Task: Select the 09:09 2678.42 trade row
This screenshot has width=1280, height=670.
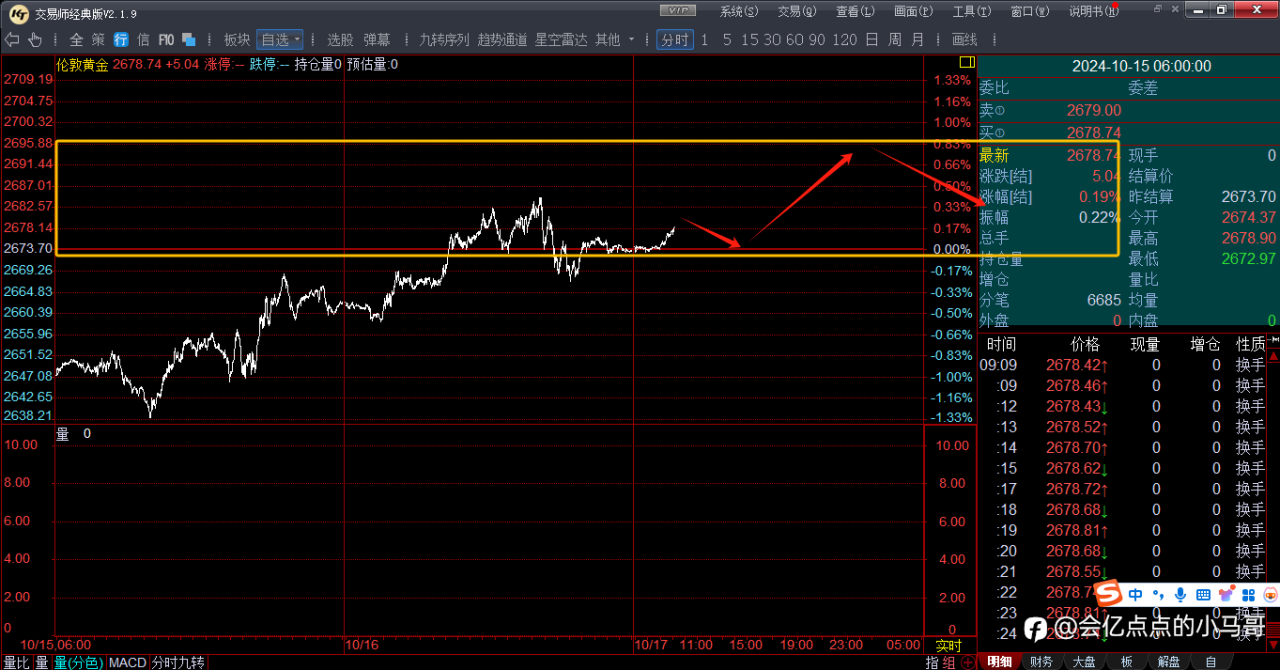Action: pos(1128,365)
